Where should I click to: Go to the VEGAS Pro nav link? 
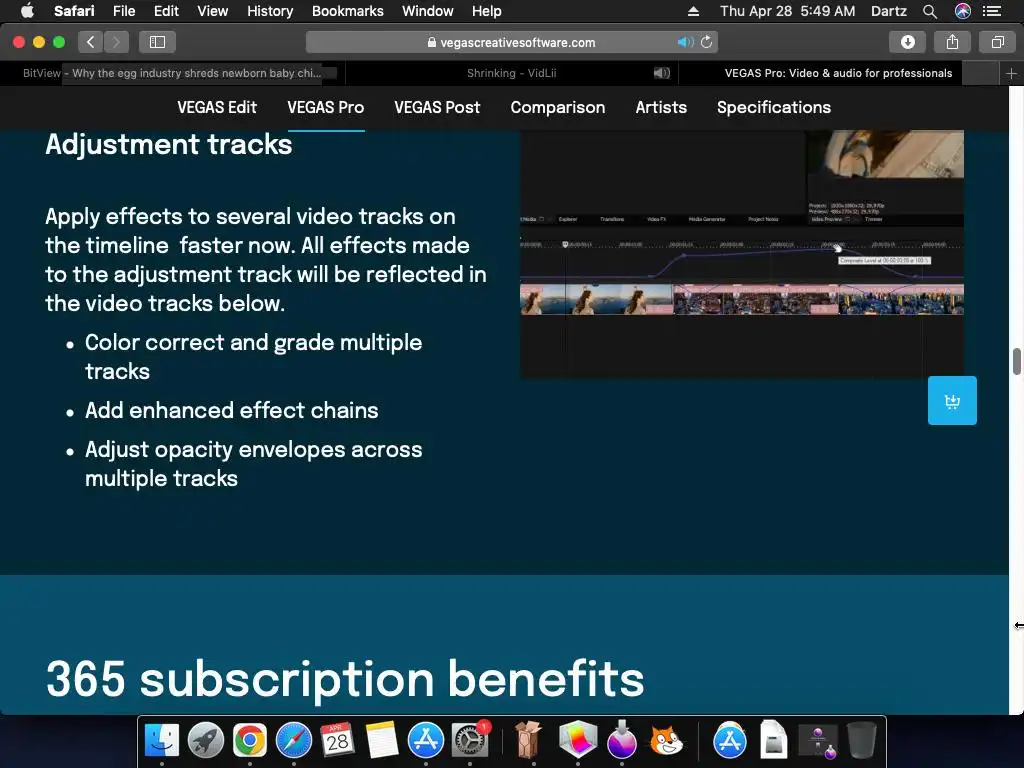tap(326, 107)
